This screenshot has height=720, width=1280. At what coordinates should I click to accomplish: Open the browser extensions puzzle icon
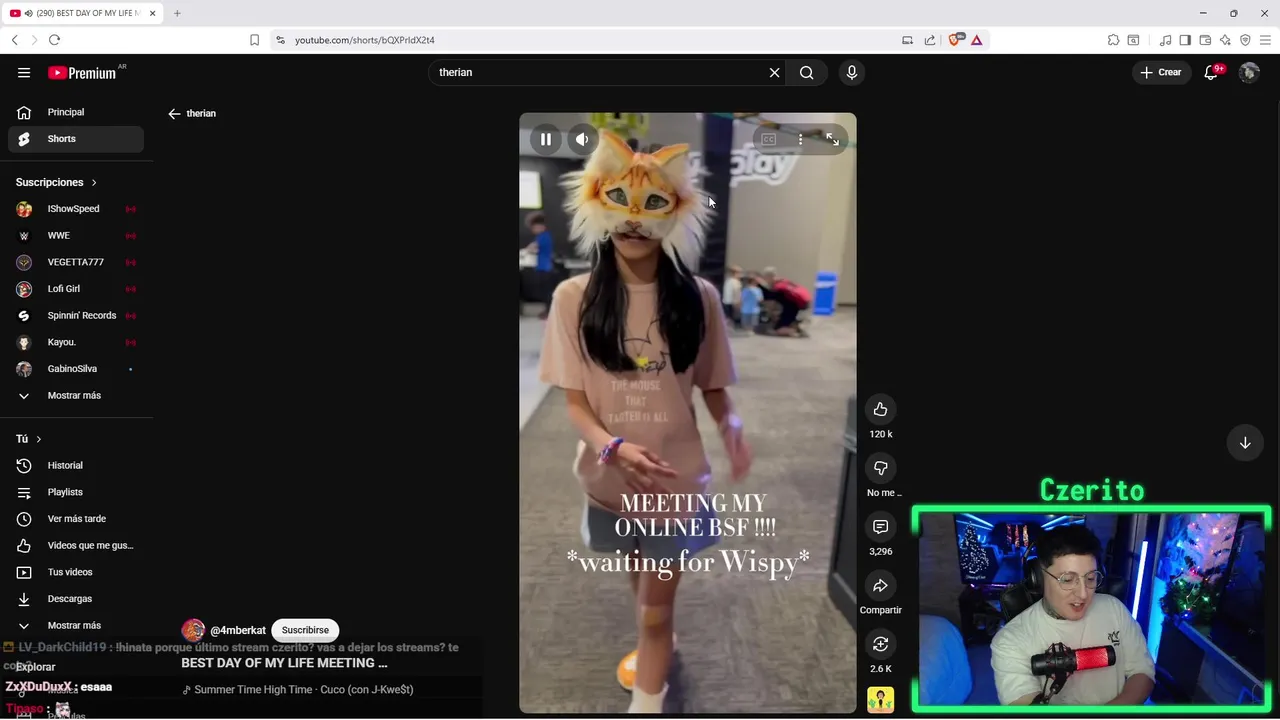click(x=1113, y=40)
